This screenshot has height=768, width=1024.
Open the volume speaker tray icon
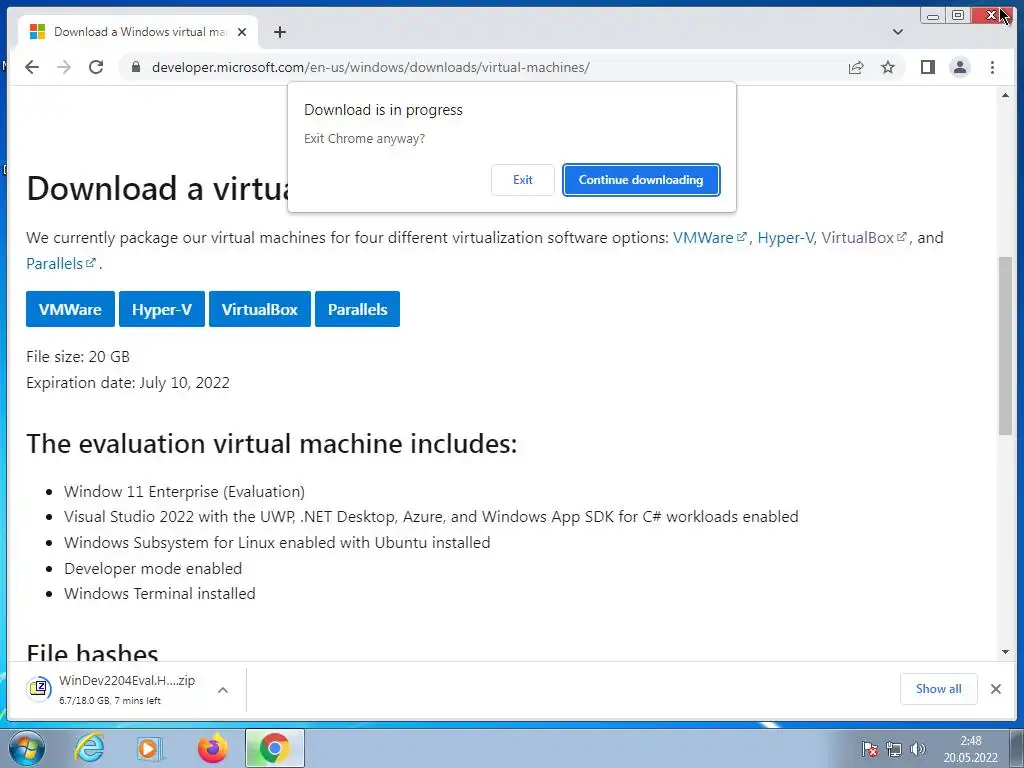point(918,749)
